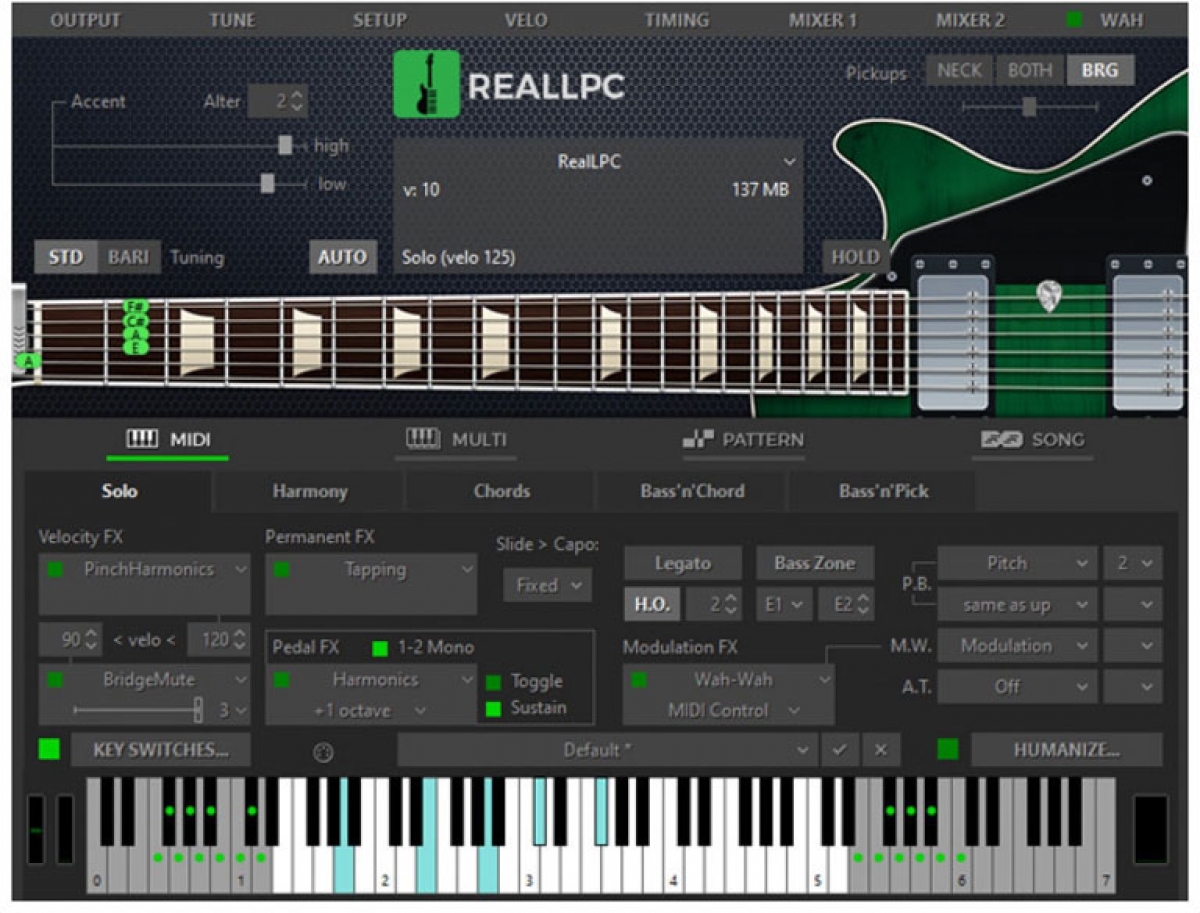Click the HOLD button

point(856,257)
